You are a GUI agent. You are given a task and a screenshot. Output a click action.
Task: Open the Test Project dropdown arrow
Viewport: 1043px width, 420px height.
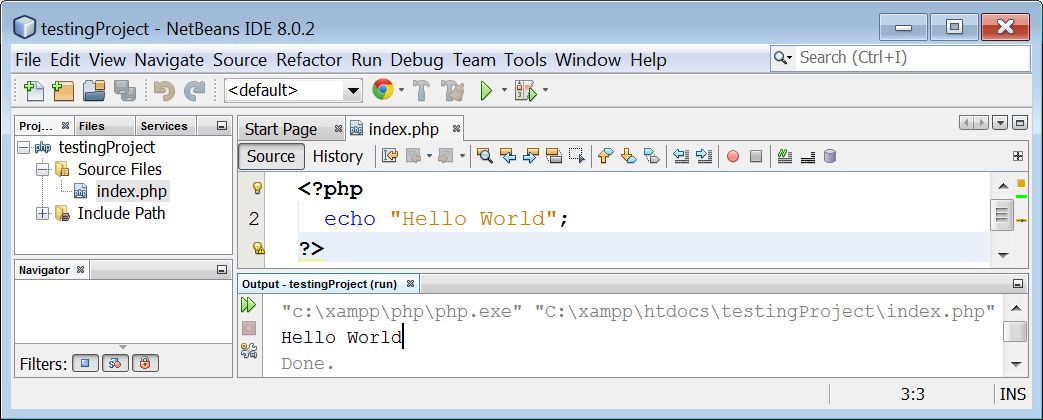point(545,90)
